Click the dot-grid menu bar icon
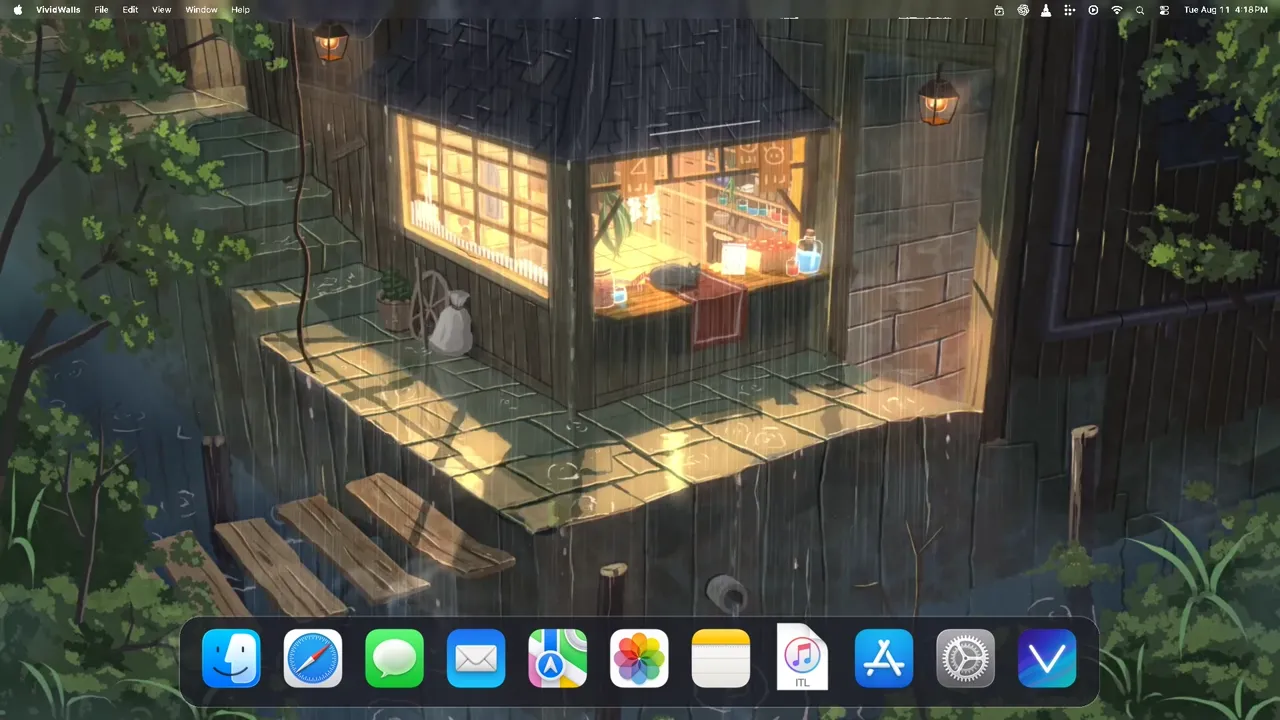Screen dimensions: 1280x720 click(1070, 10)
